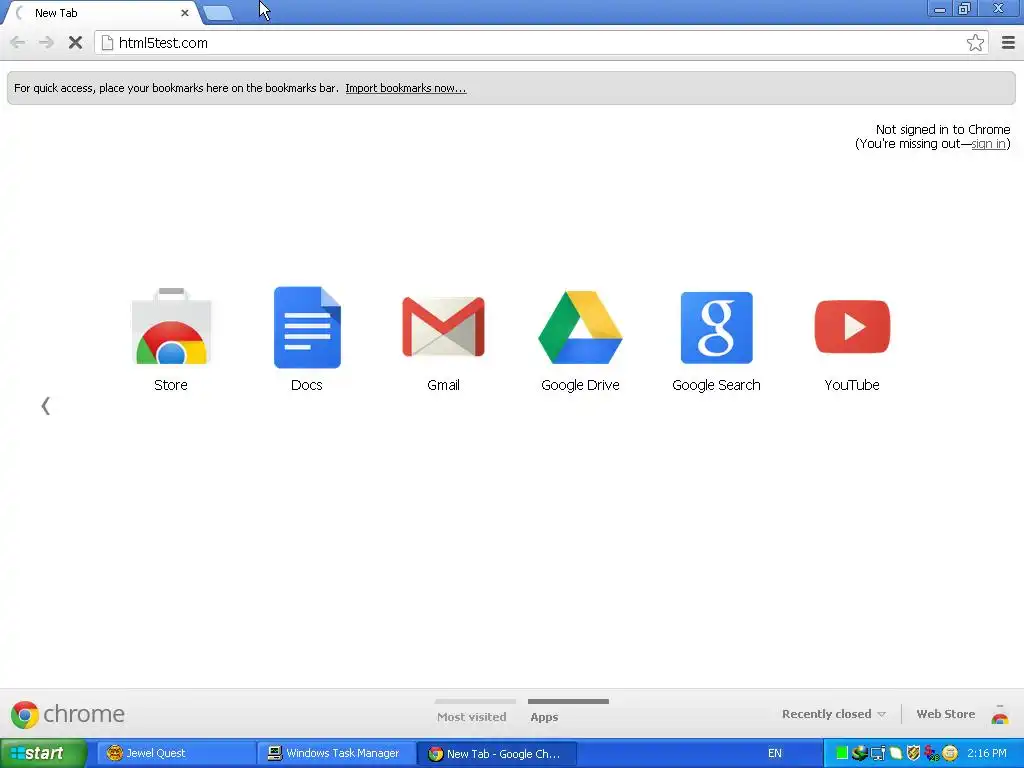Click the green square tray icon
This screenshot has width=1024, height=768.
(x=841, y=753)
